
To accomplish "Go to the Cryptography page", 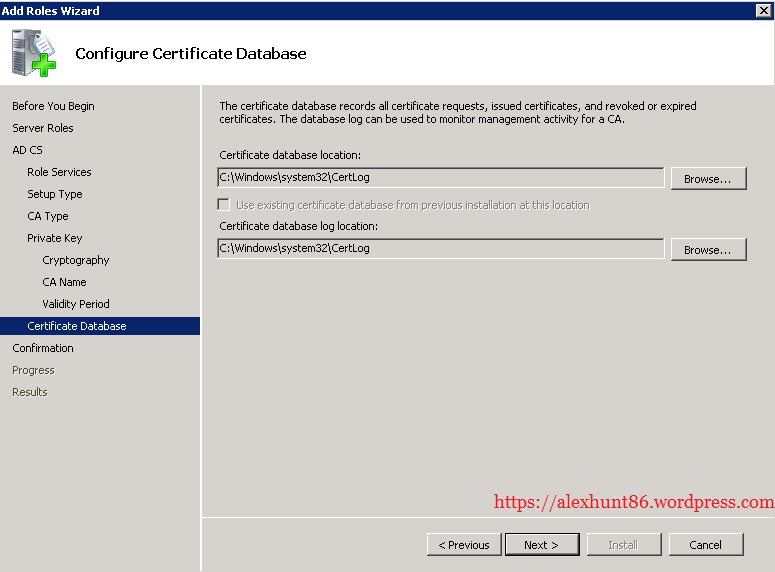I will (x=76, y=260).
